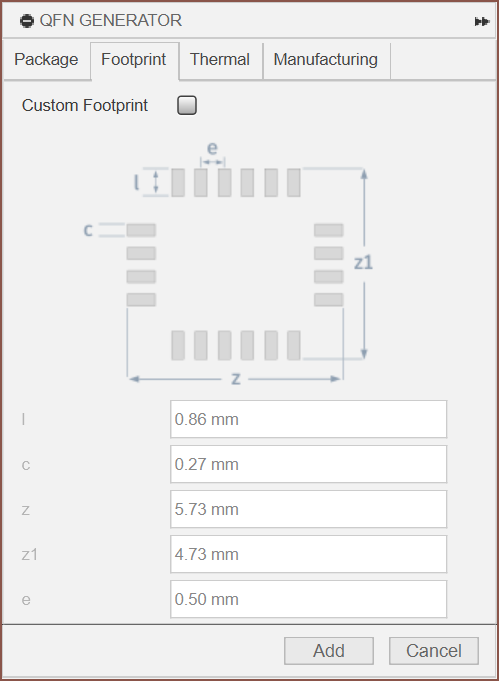Focus the l field showing 0.86 mm

click(308, 419)
